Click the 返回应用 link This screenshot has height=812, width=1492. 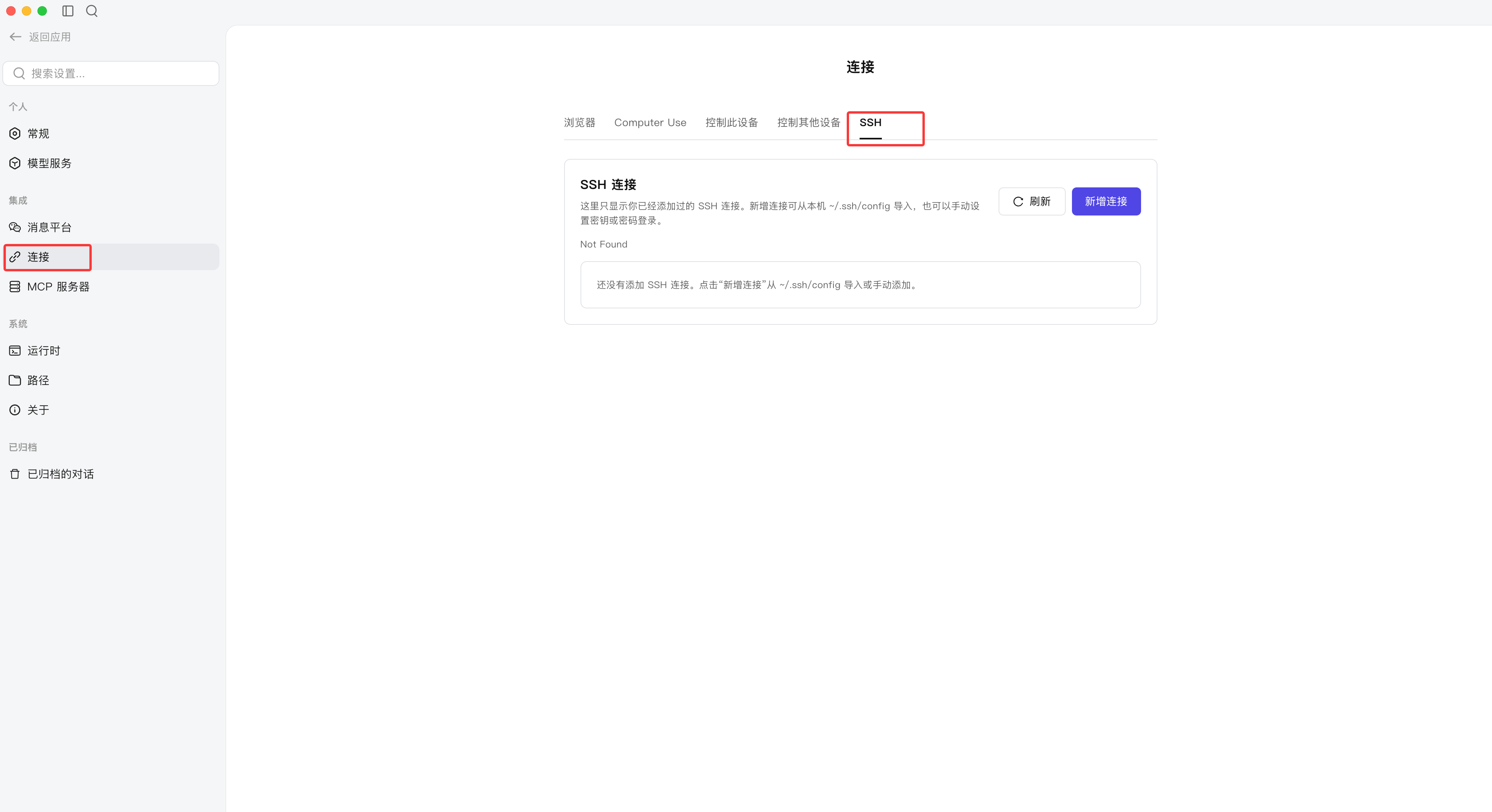[x=50, y=37]
